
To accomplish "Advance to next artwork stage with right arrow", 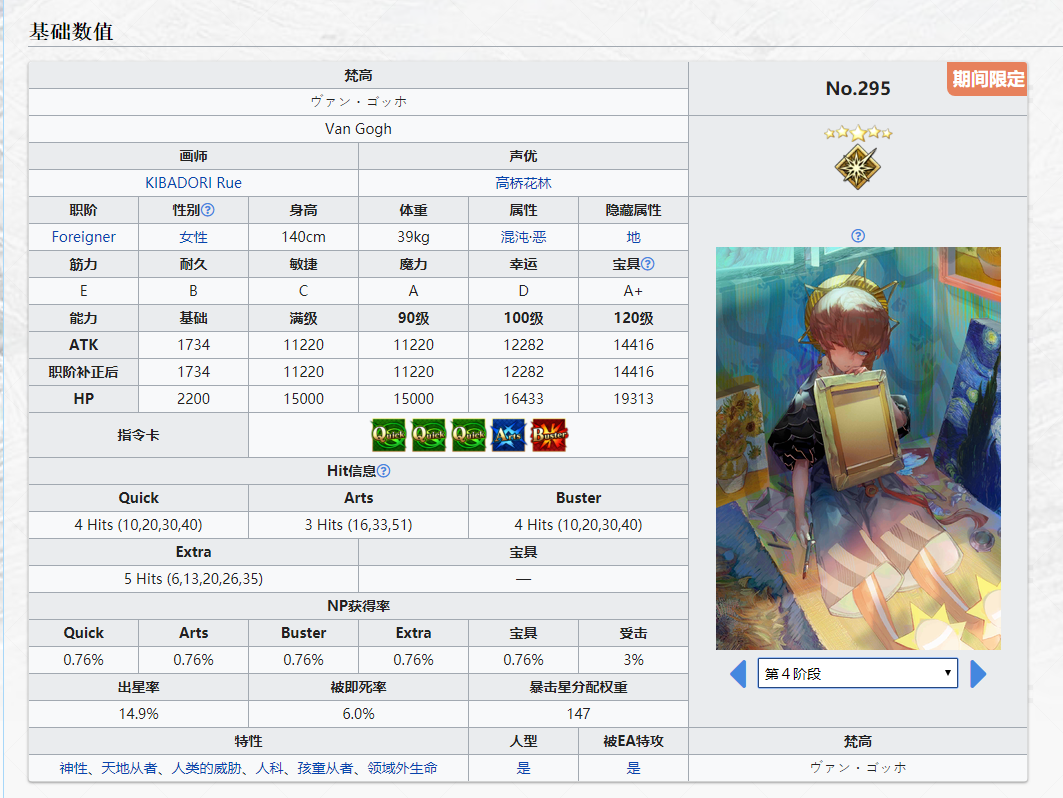I will [x=978, y=674].
